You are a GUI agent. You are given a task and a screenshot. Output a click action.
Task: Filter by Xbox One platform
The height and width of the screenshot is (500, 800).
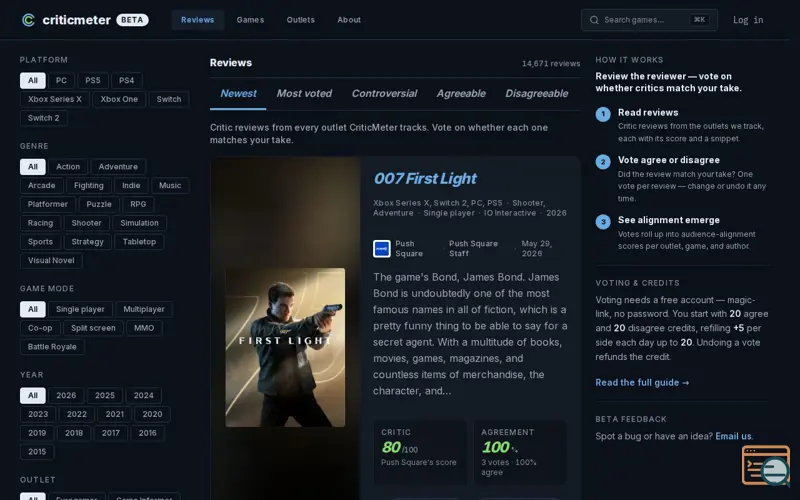(119, 99)
